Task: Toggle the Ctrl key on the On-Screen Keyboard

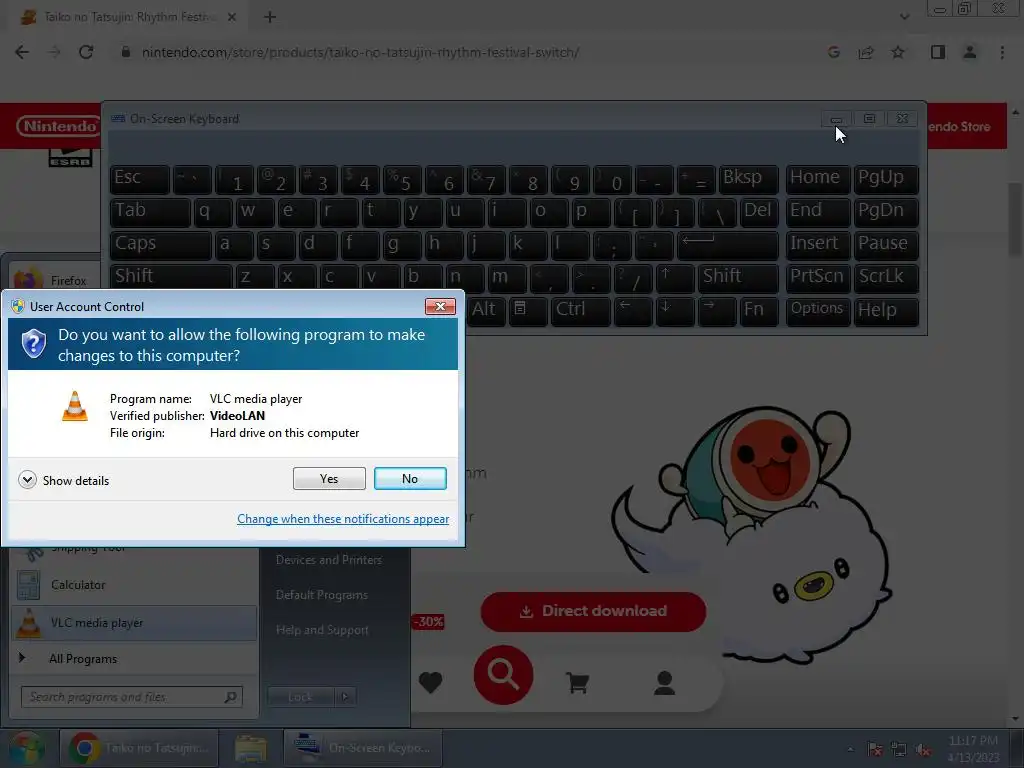Action: (581, 310)
